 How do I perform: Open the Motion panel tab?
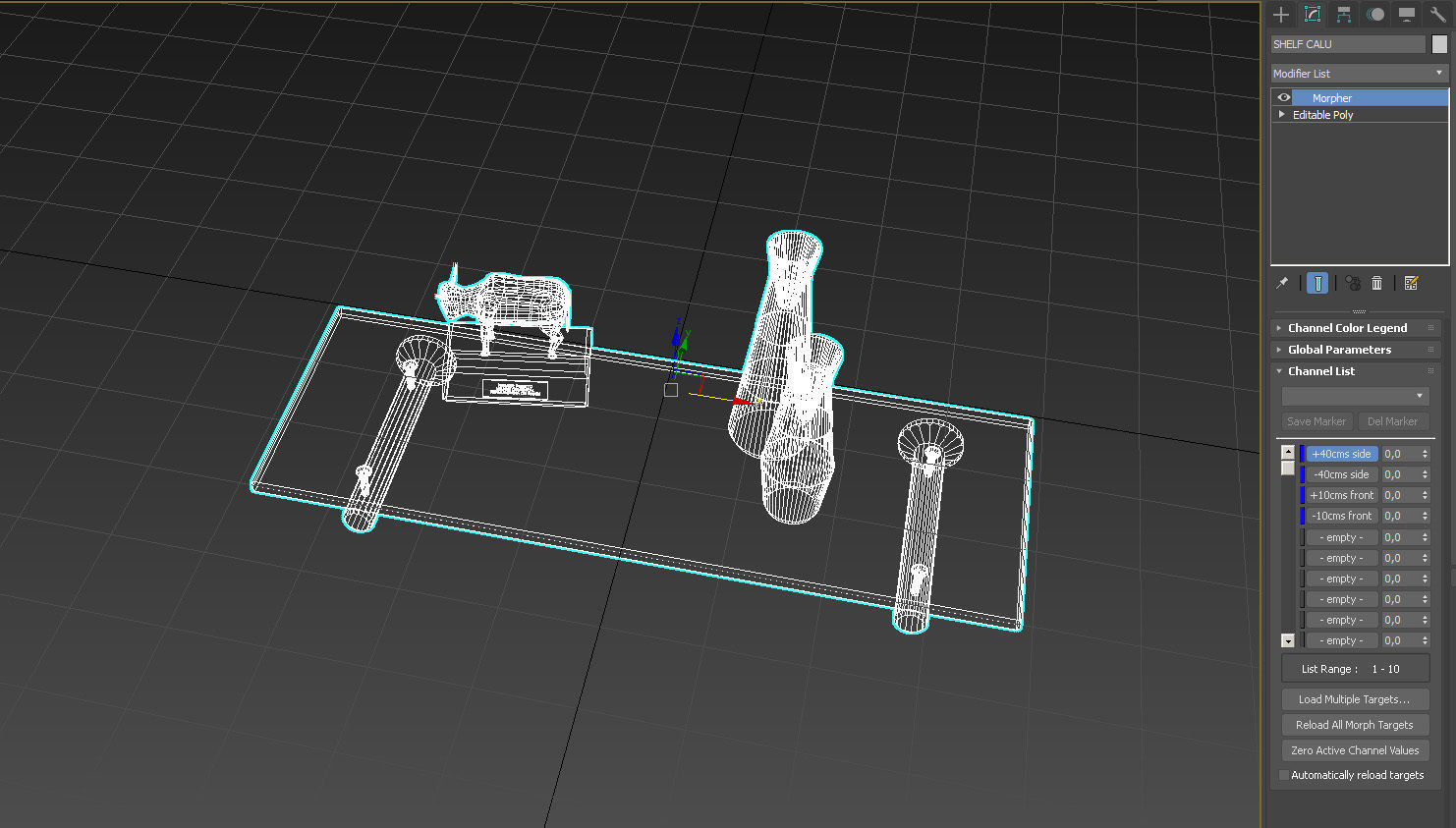1375,14
